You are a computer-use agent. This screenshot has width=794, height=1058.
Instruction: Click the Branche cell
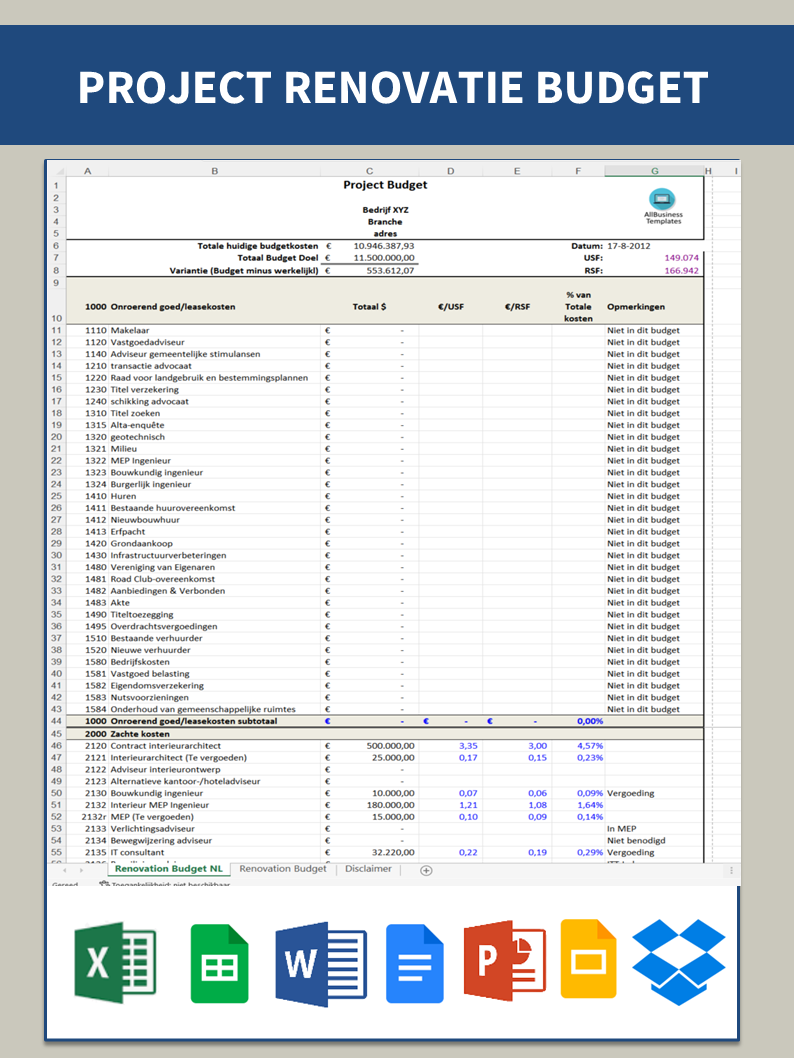(x=385, y=222)
